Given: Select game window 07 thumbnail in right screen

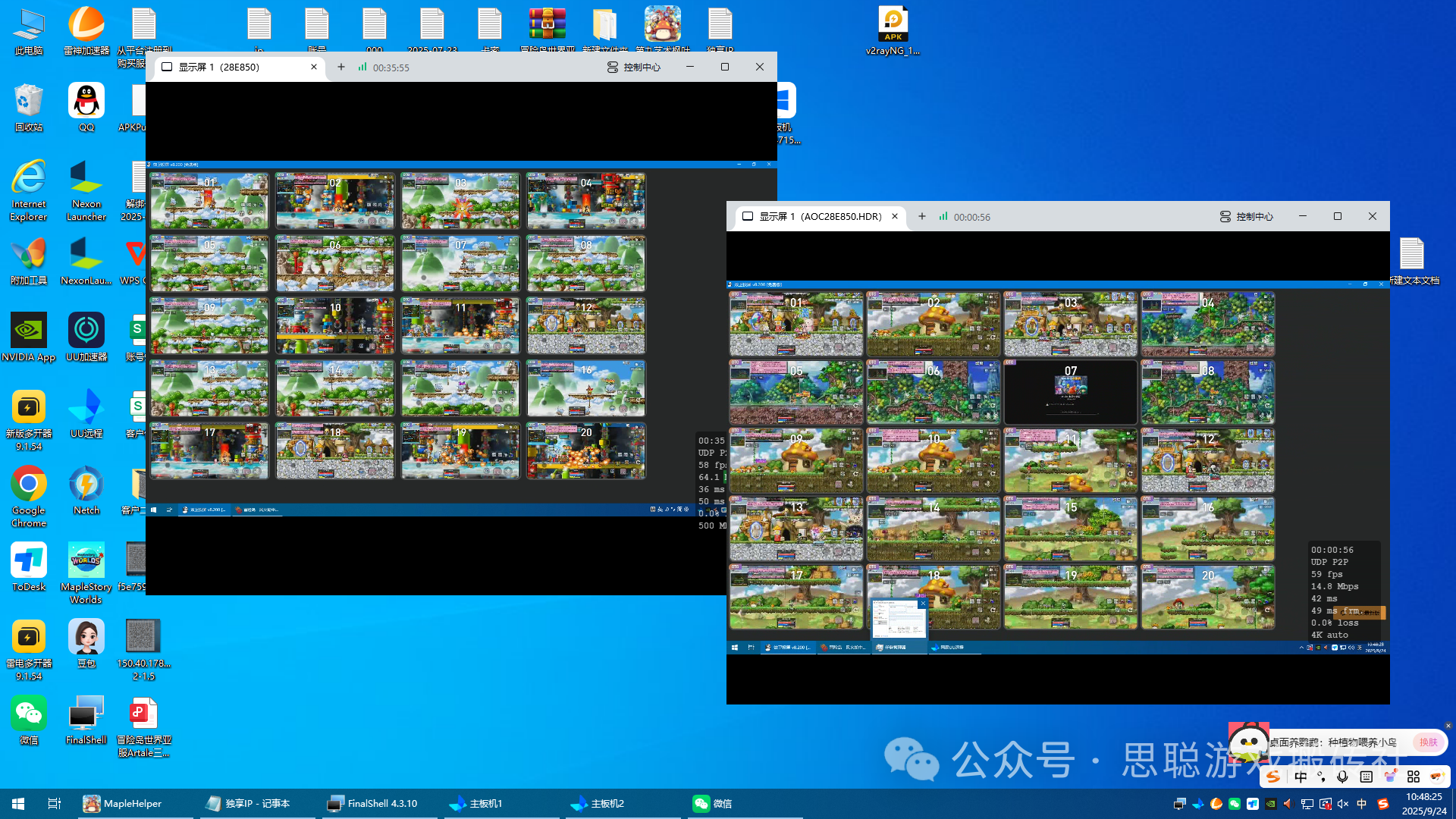Looking at the screenshot, I should (x=1070, y=392).
